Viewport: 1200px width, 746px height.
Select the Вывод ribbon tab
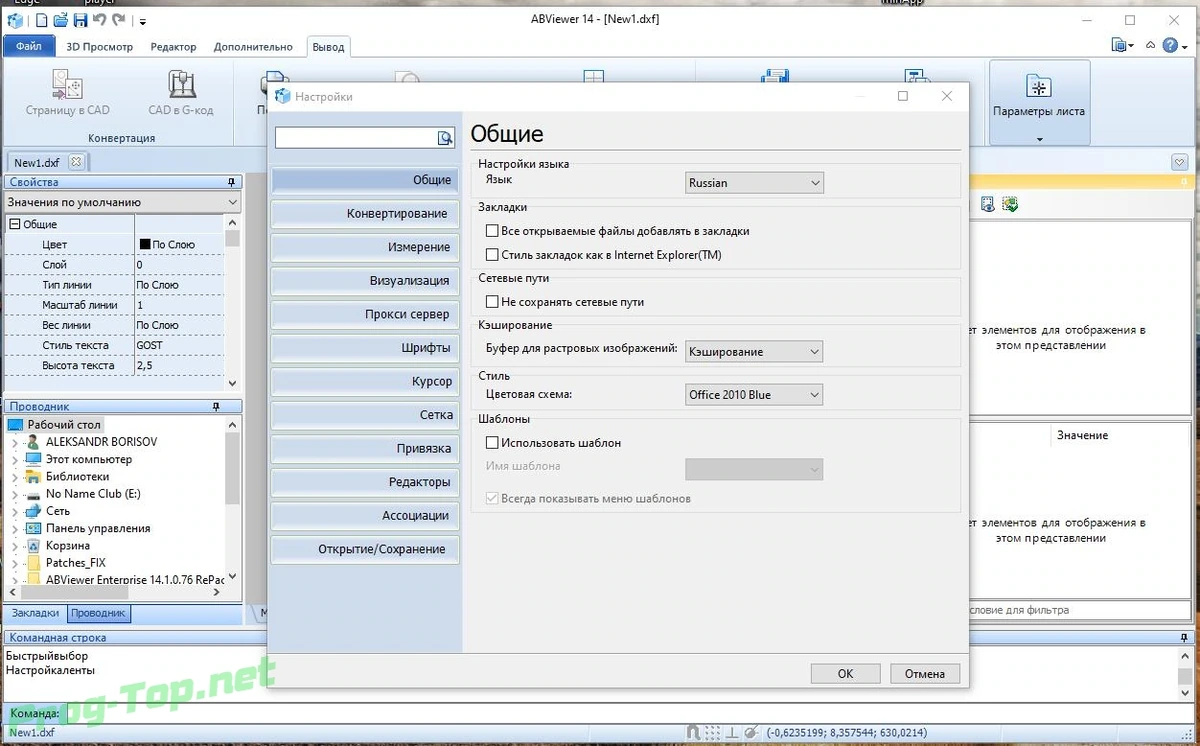328,46
